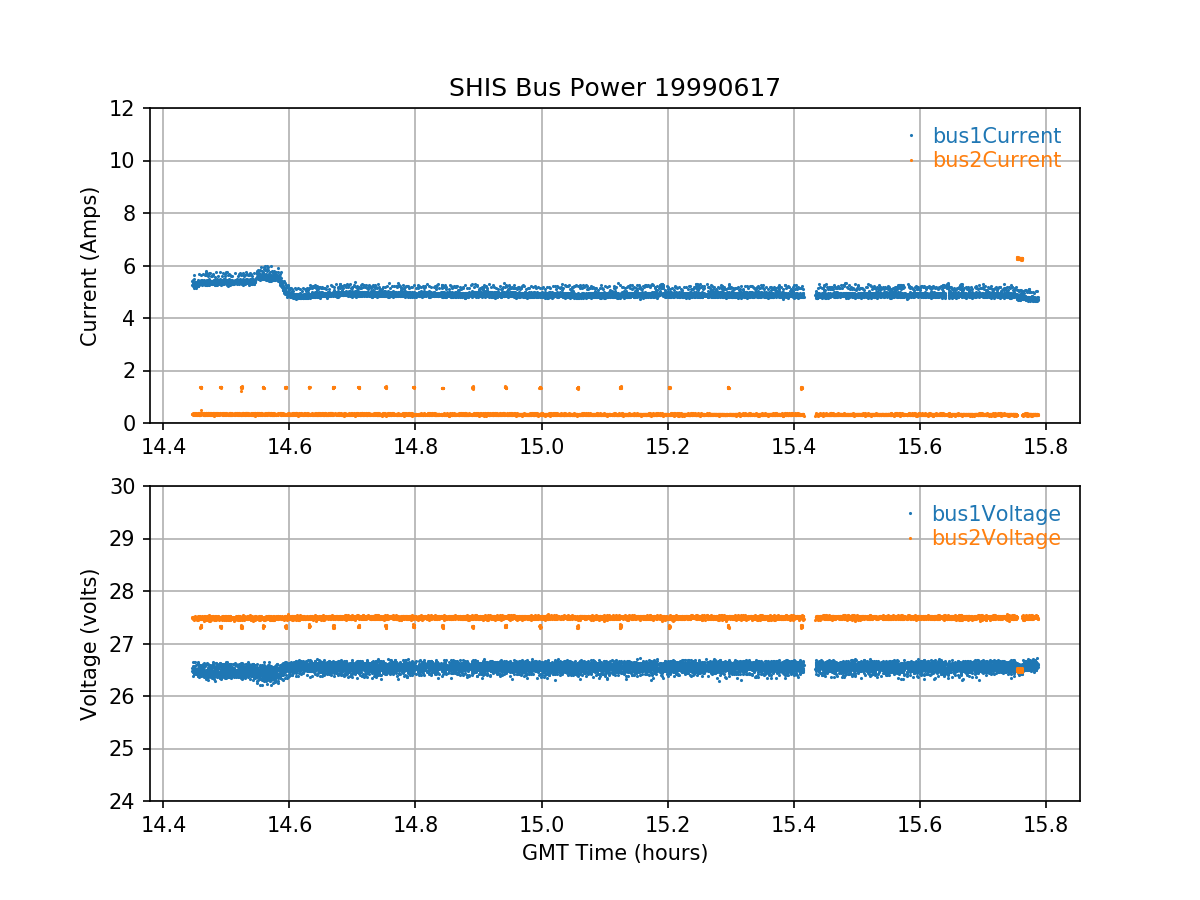The width and height of the screenshot is (1200, 900).
Task: Click the 30 tick label on voltage axis
Action: point(125,487)
